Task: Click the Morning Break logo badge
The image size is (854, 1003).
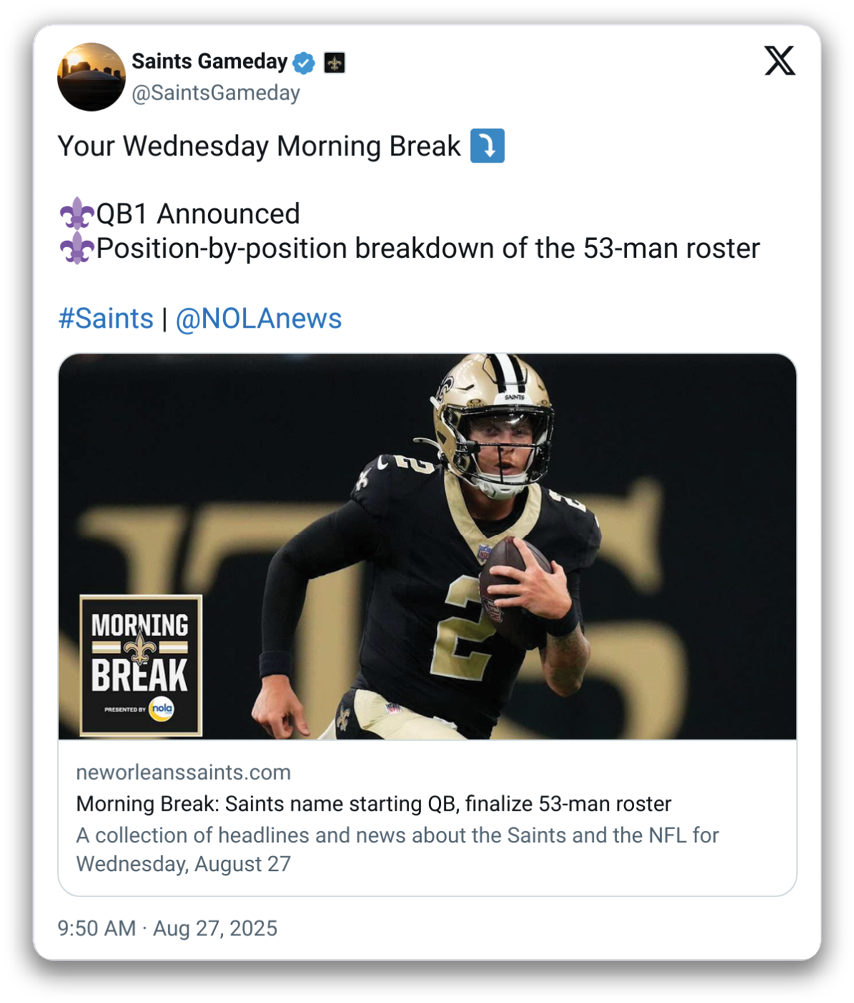Action: (x=140, y=664)
